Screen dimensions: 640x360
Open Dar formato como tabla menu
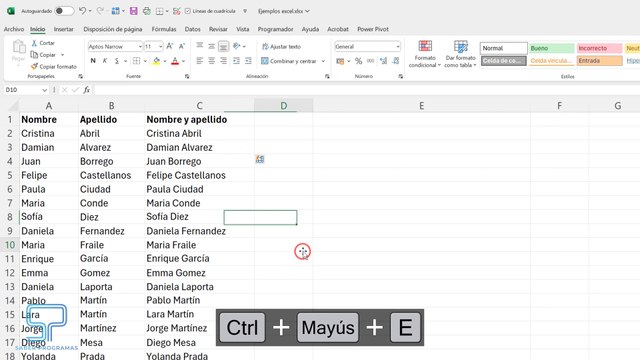click(x=460, y=54)
